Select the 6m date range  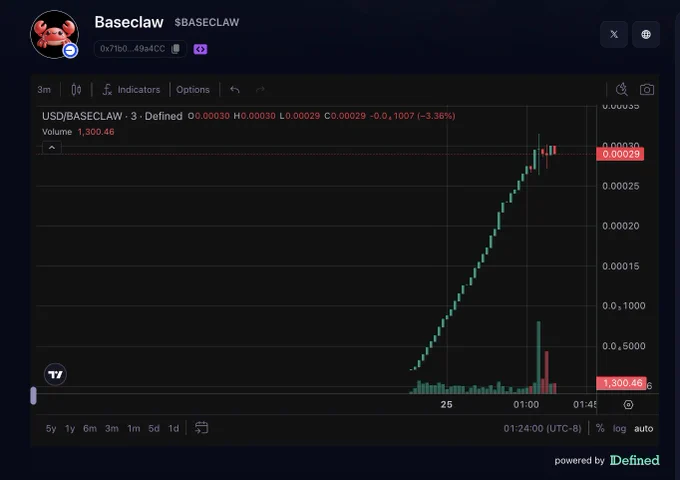[90, 428]
